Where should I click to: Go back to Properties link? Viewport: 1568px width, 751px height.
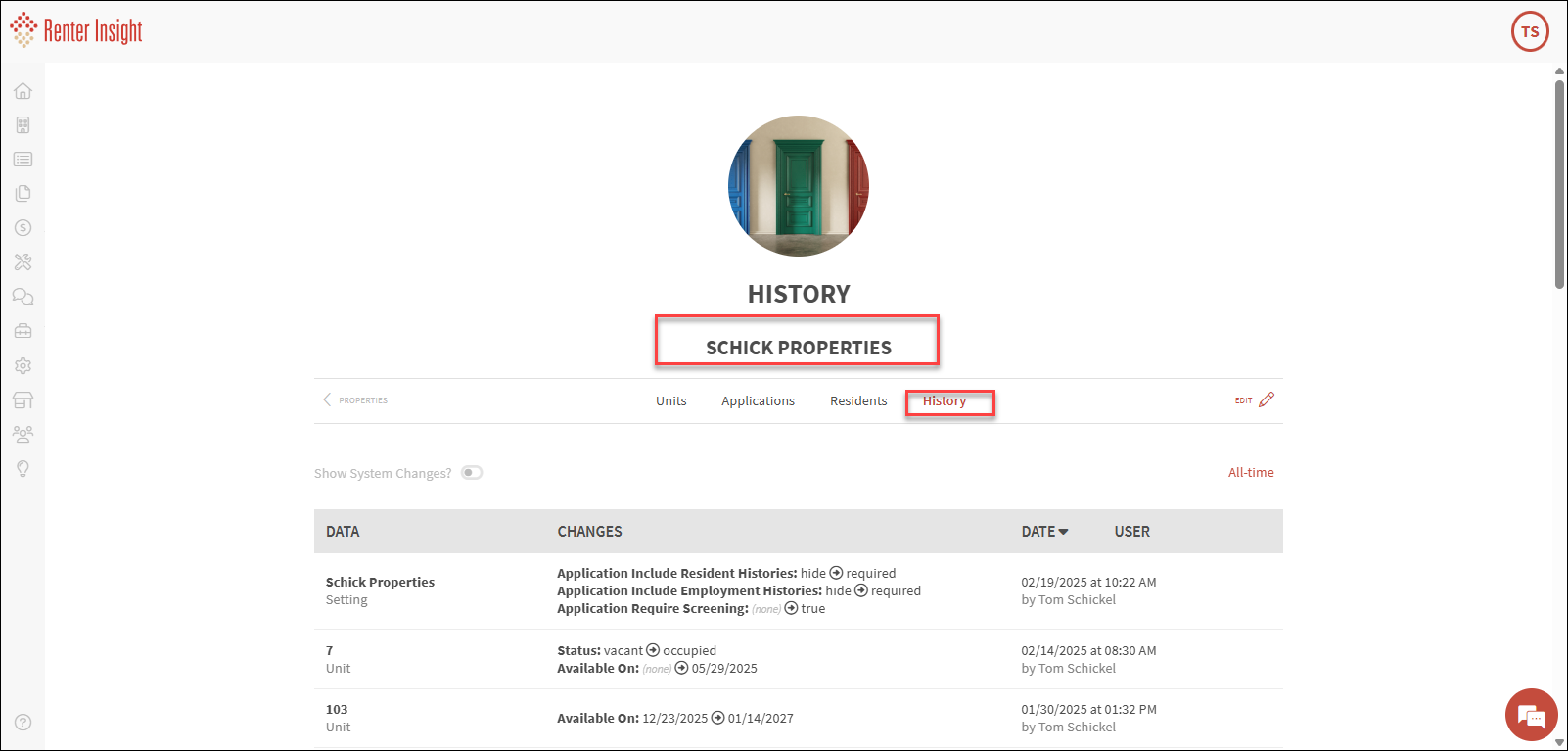tap(363, 400)
